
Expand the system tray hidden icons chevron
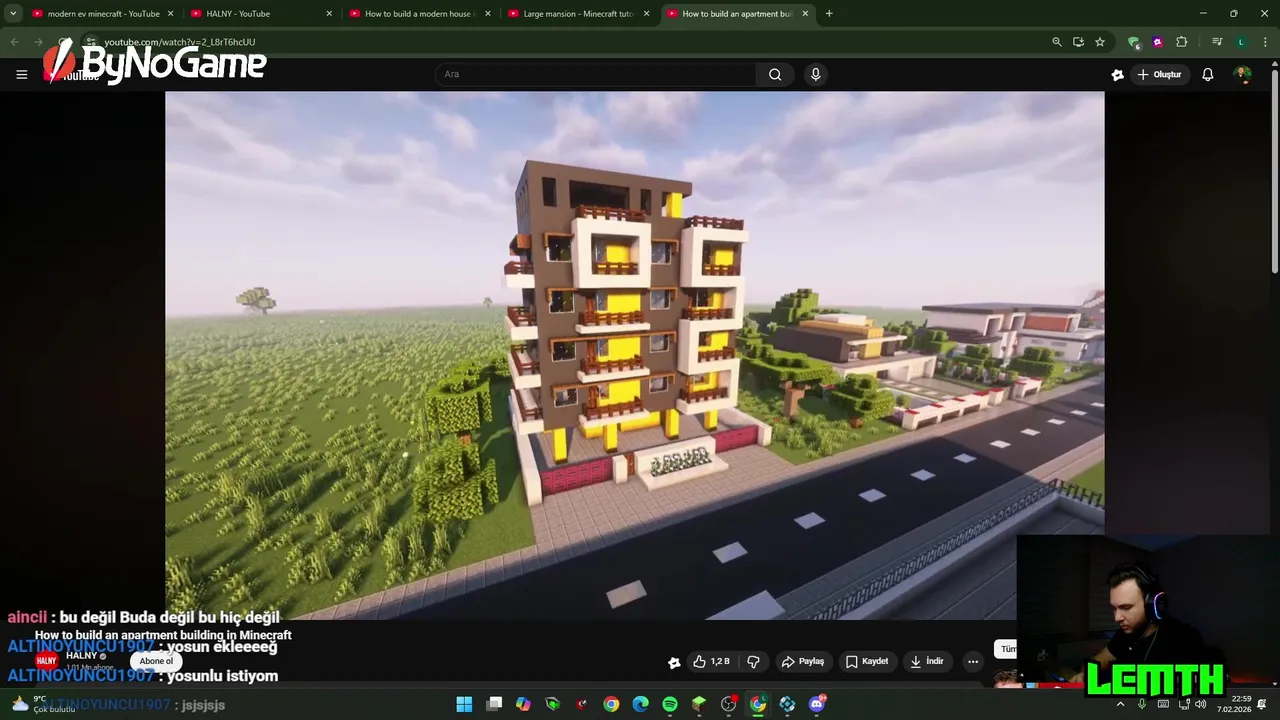click(1120, 704)
